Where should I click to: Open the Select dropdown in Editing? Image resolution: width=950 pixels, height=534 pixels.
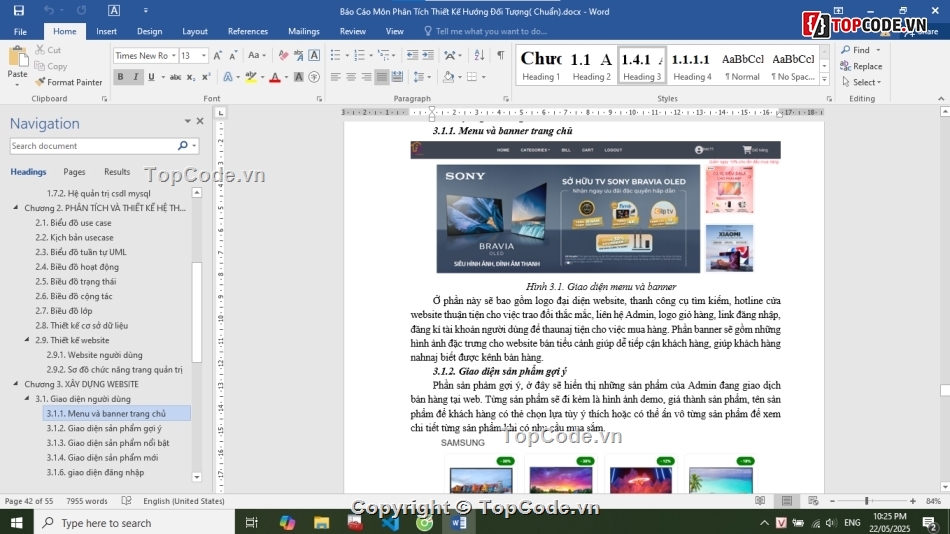click(x=862, y=82)
